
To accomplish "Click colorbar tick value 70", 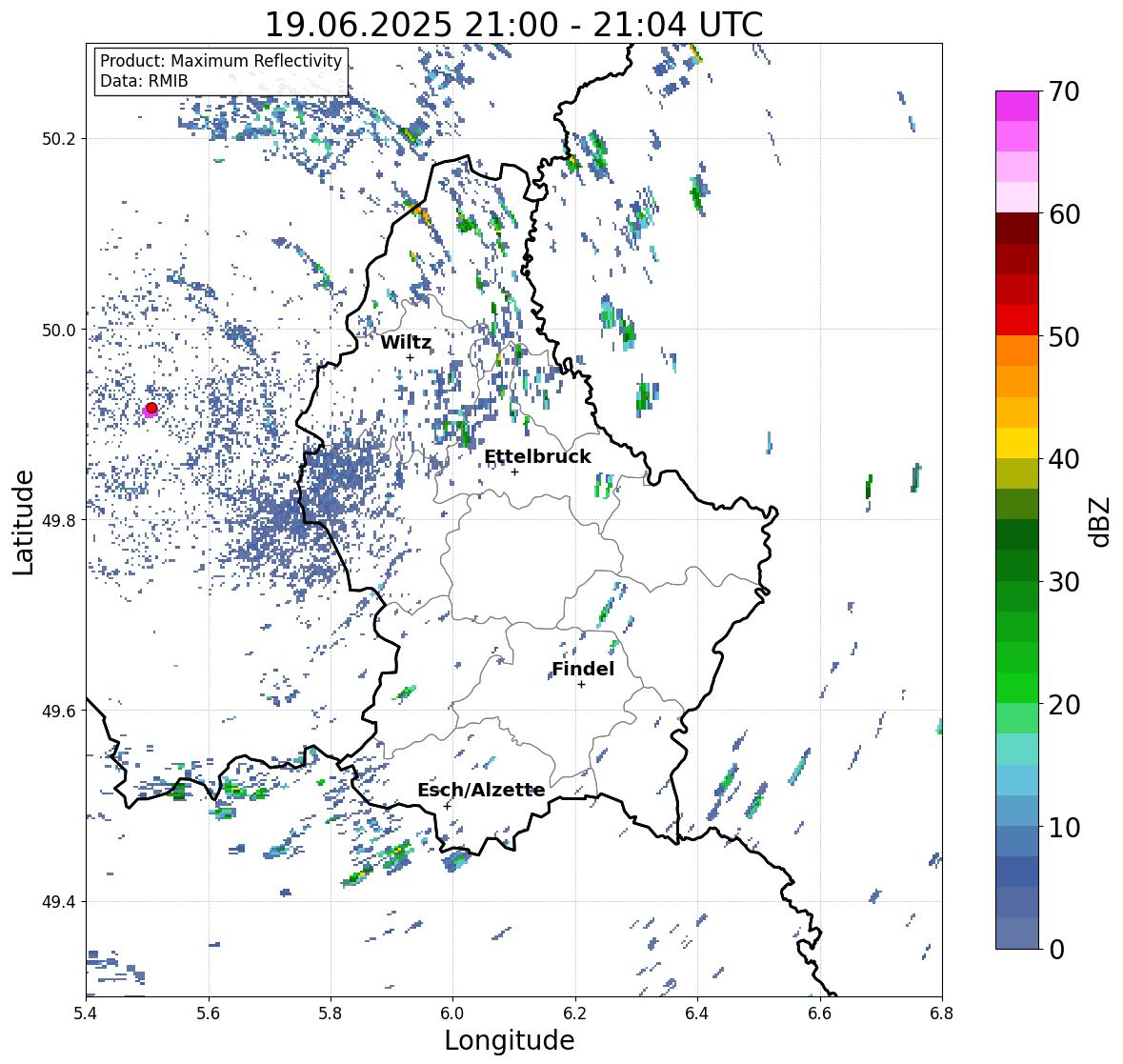I will [1064, 91].
